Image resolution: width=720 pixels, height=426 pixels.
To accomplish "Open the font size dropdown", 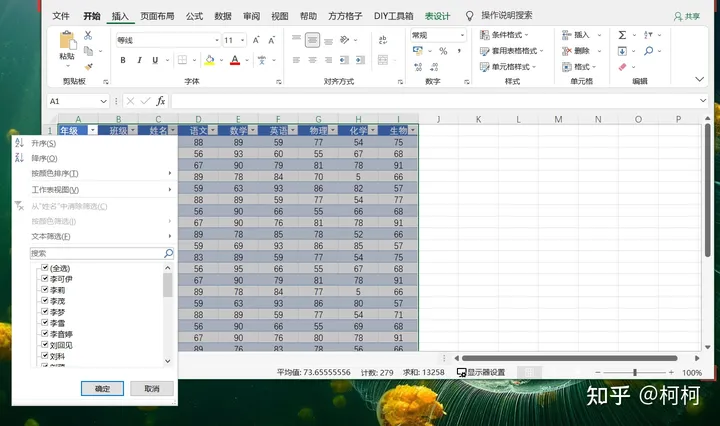I will (242, 40).
